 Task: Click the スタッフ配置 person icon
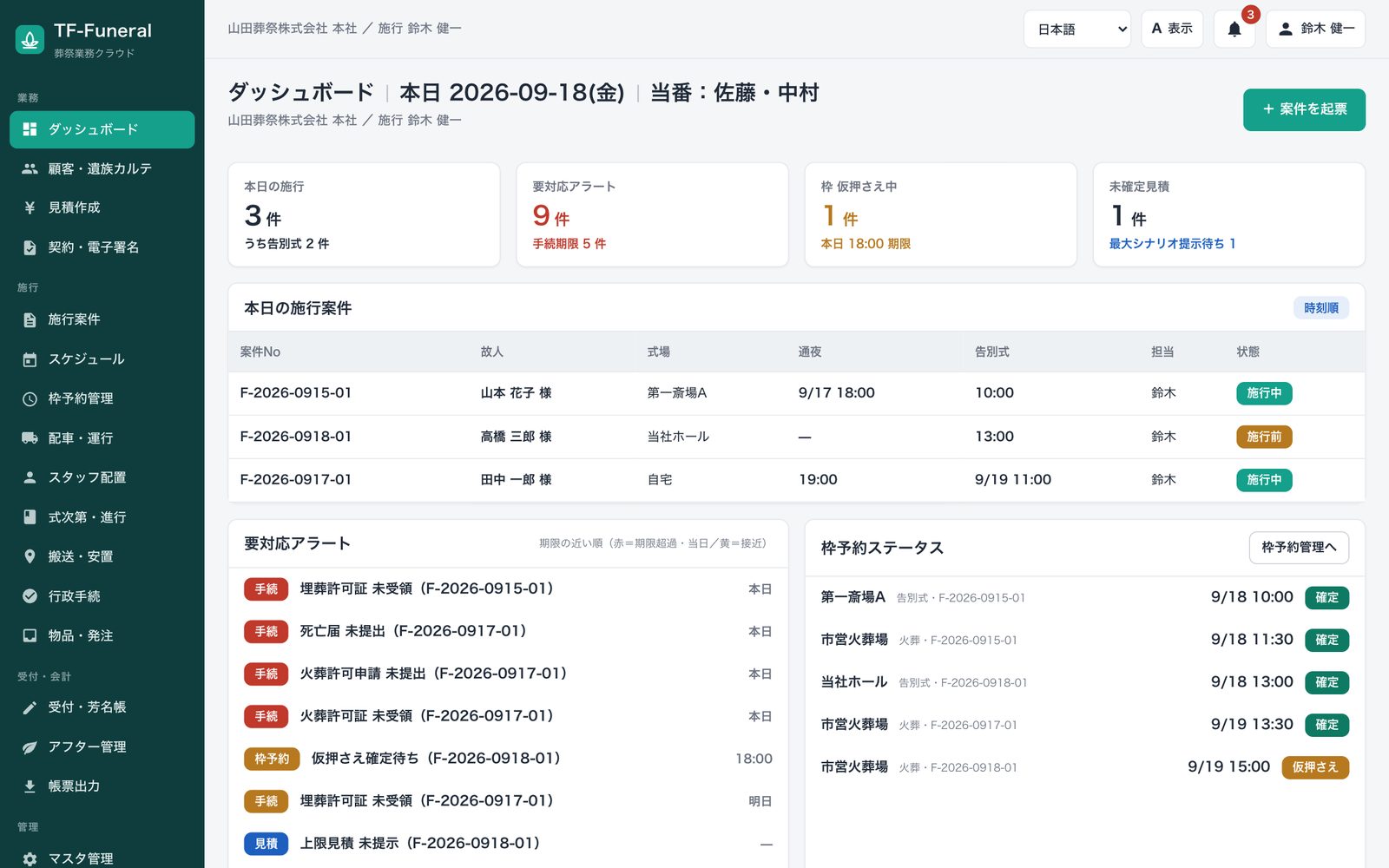pos(30,477)
